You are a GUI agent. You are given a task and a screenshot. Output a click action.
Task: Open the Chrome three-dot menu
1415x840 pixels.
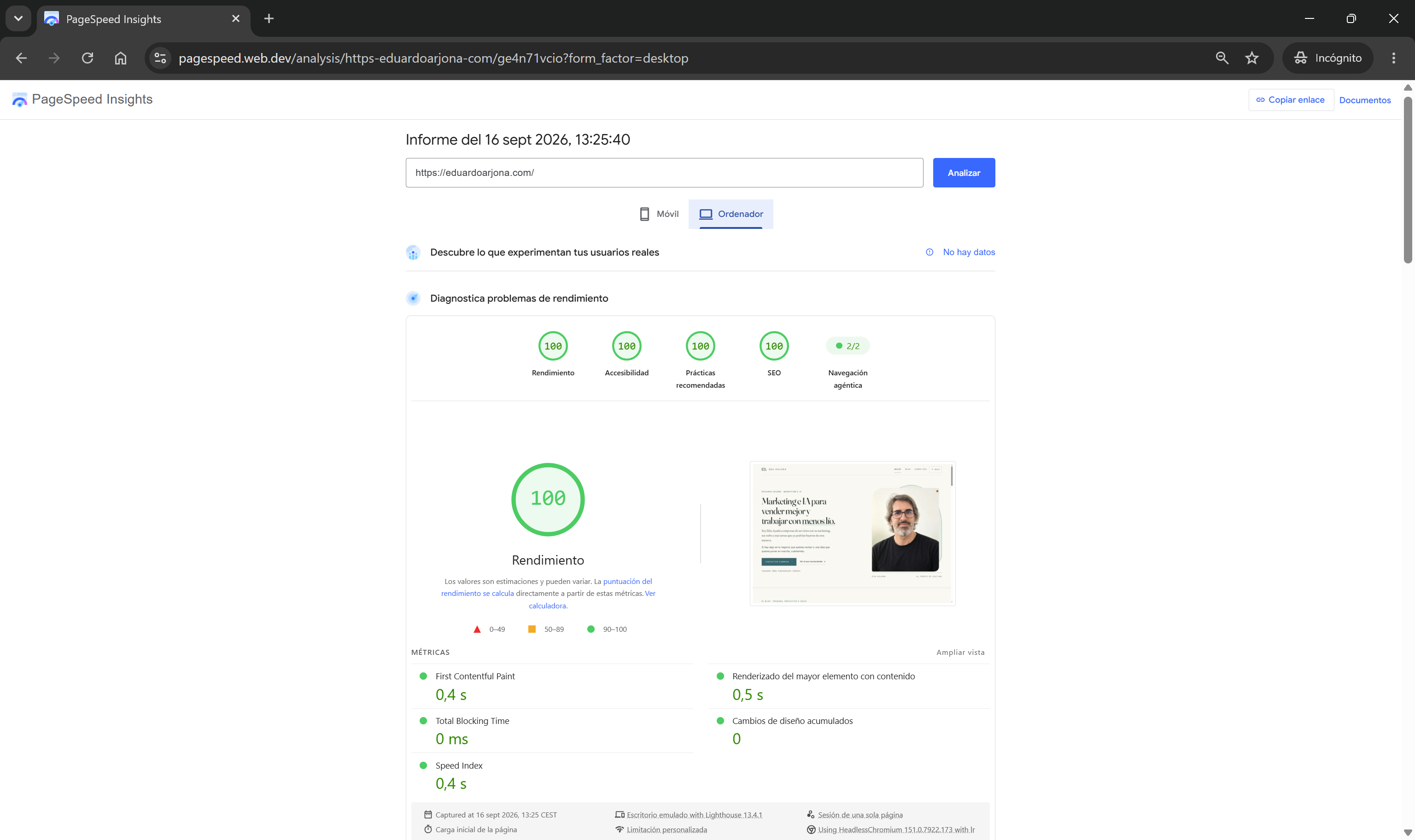[1393, 58]
